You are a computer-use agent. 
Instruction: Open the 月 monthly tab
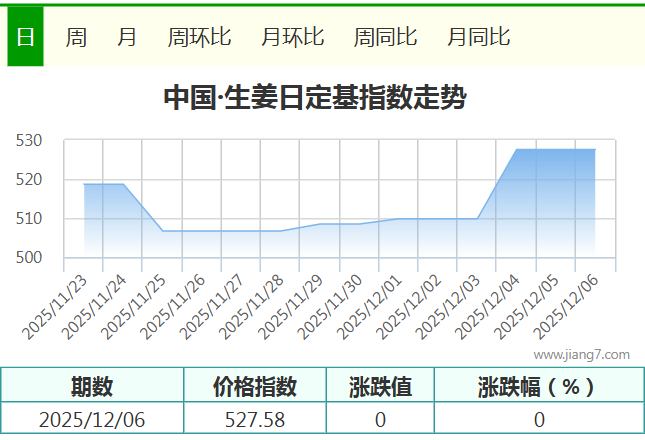(127, 37)
